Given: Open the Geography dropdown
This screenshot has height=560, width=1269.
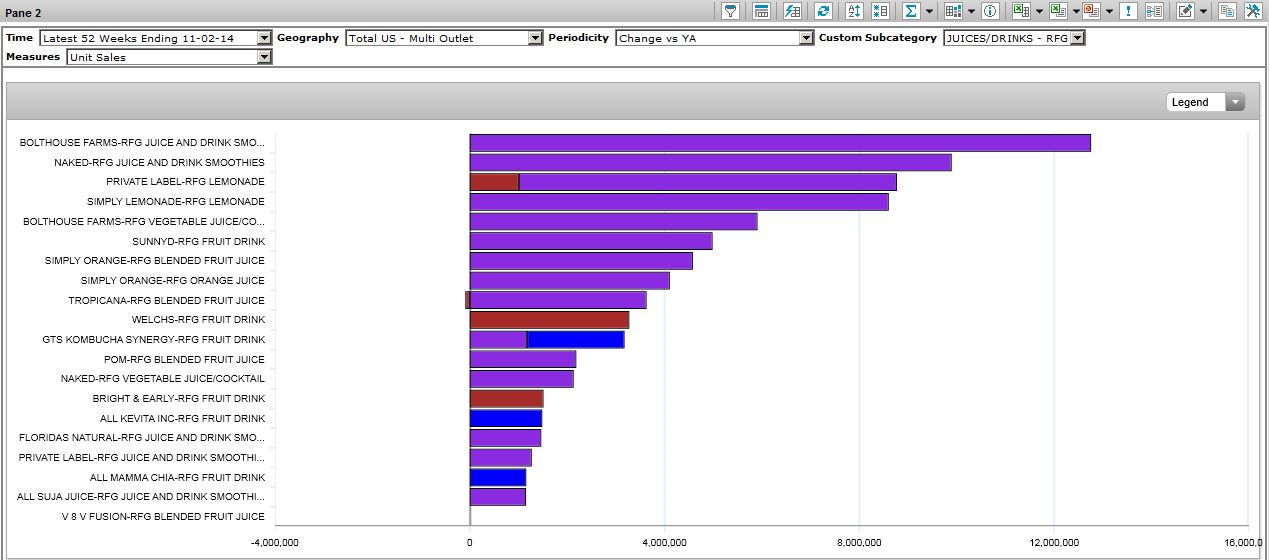Looking at the screenshot, I should [x=535, y=38].
